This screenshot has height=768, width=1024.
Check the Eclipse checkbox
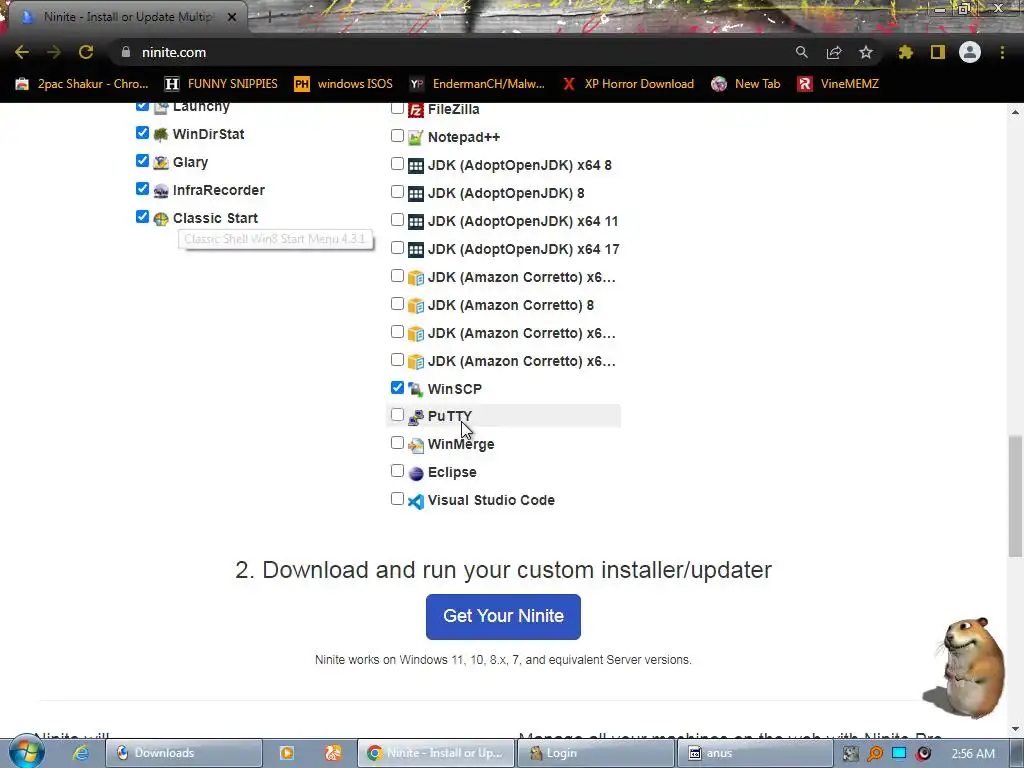[397, 471]
